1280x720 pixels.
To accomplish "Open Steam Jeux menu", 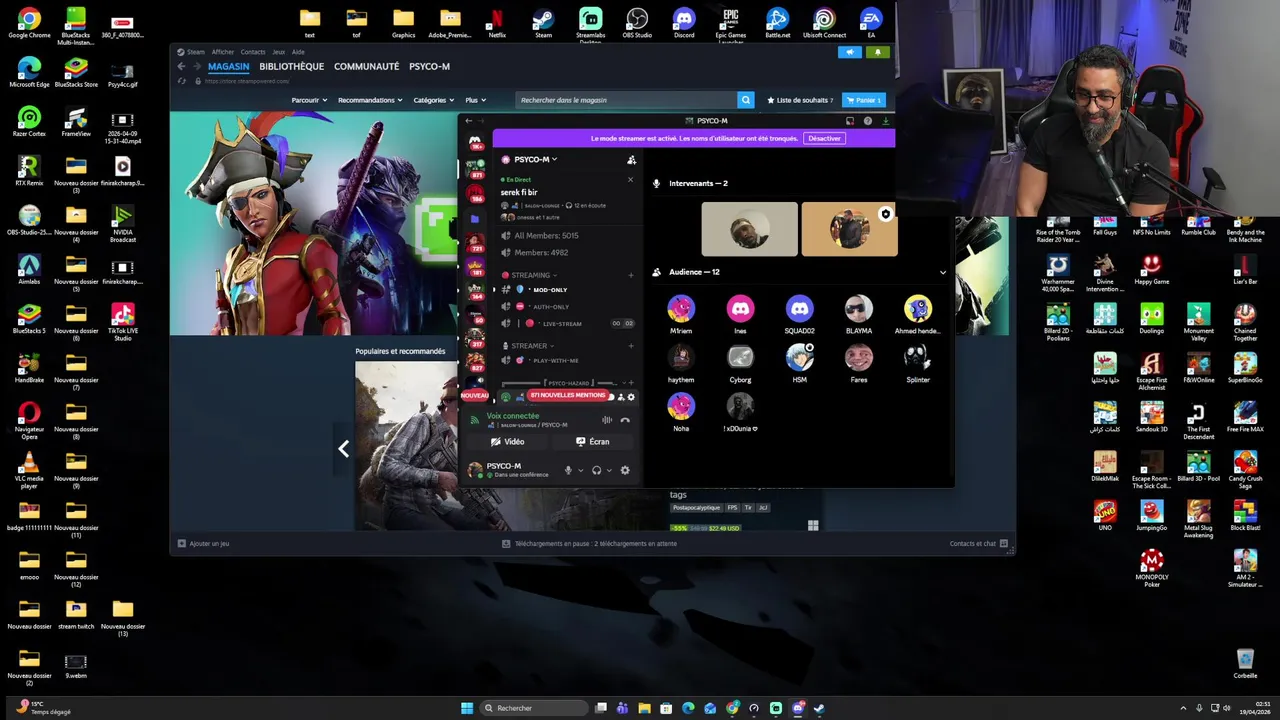I will (278, 52).
